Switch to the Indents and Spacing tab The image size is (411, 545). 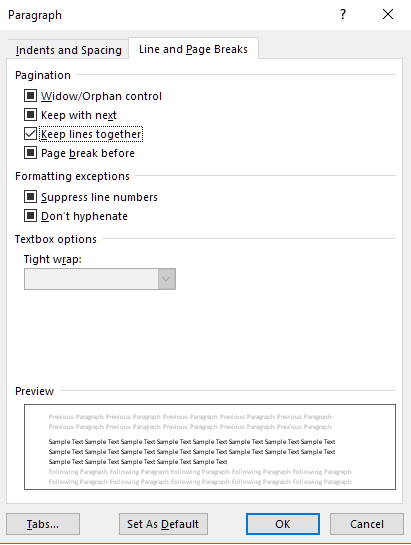[68, 50]
